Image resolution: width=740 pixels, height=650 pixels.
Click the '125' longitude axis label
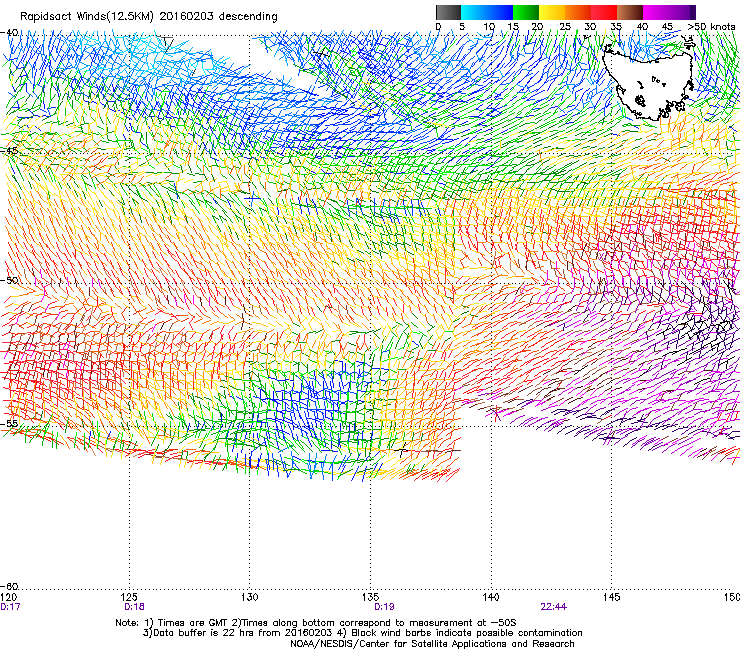[129, 597]
